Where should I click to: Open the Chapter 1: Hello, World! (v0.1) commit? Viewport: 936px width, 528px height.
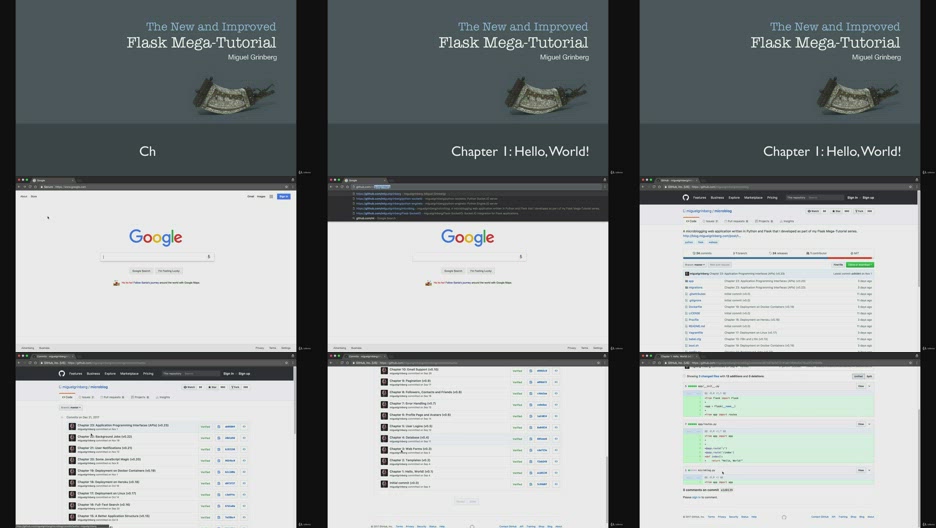411,471
